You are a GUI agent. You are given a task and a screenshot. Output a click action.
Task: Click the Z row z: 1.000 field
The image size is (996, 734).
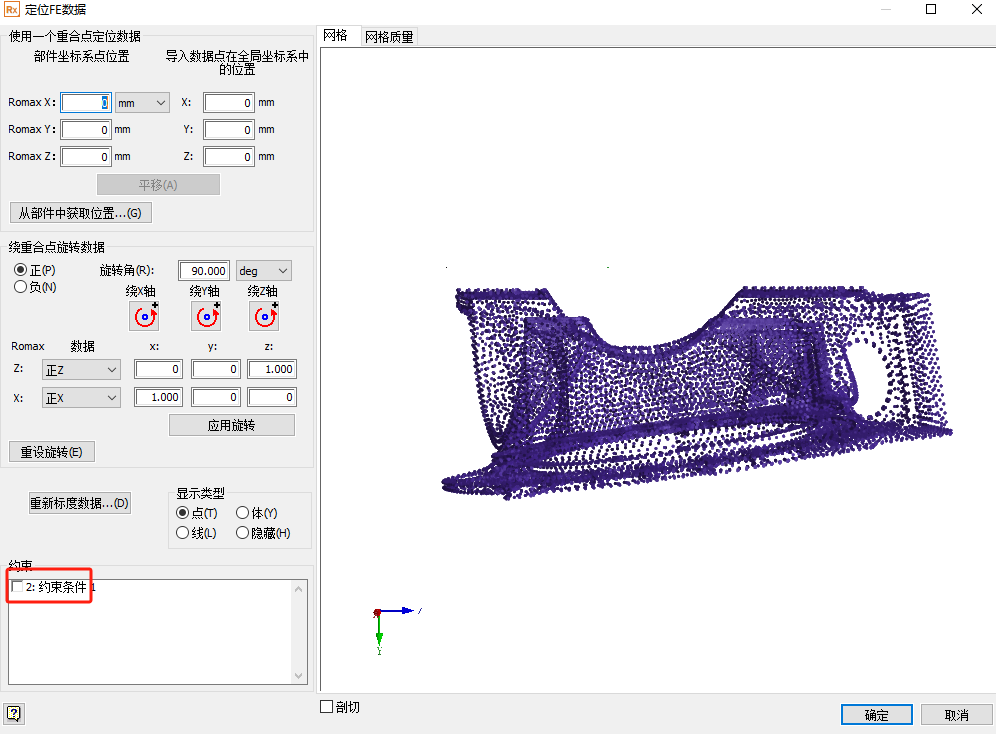coord(273,370)
